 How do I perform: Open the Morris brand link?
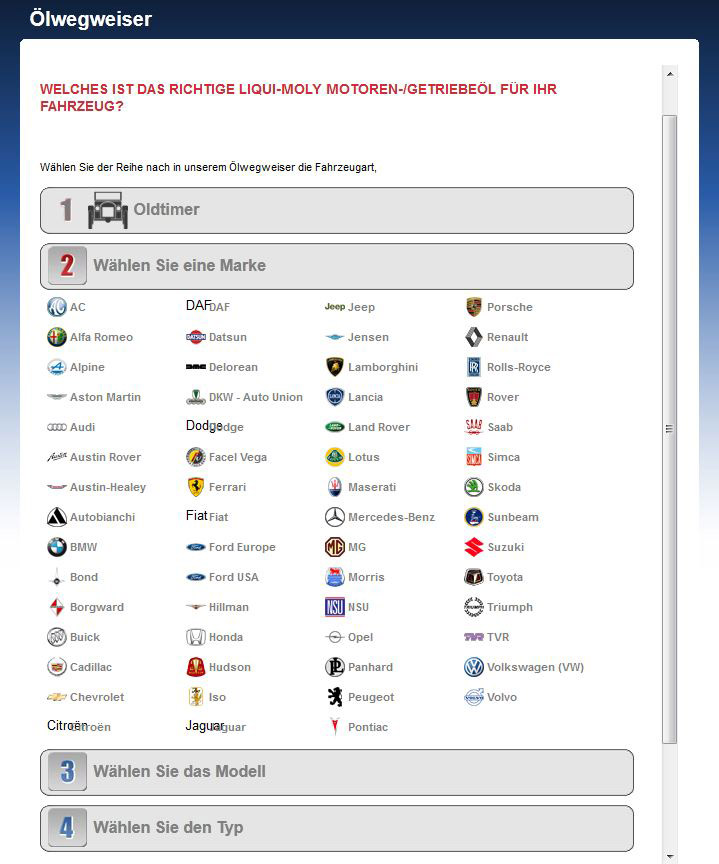366,577
